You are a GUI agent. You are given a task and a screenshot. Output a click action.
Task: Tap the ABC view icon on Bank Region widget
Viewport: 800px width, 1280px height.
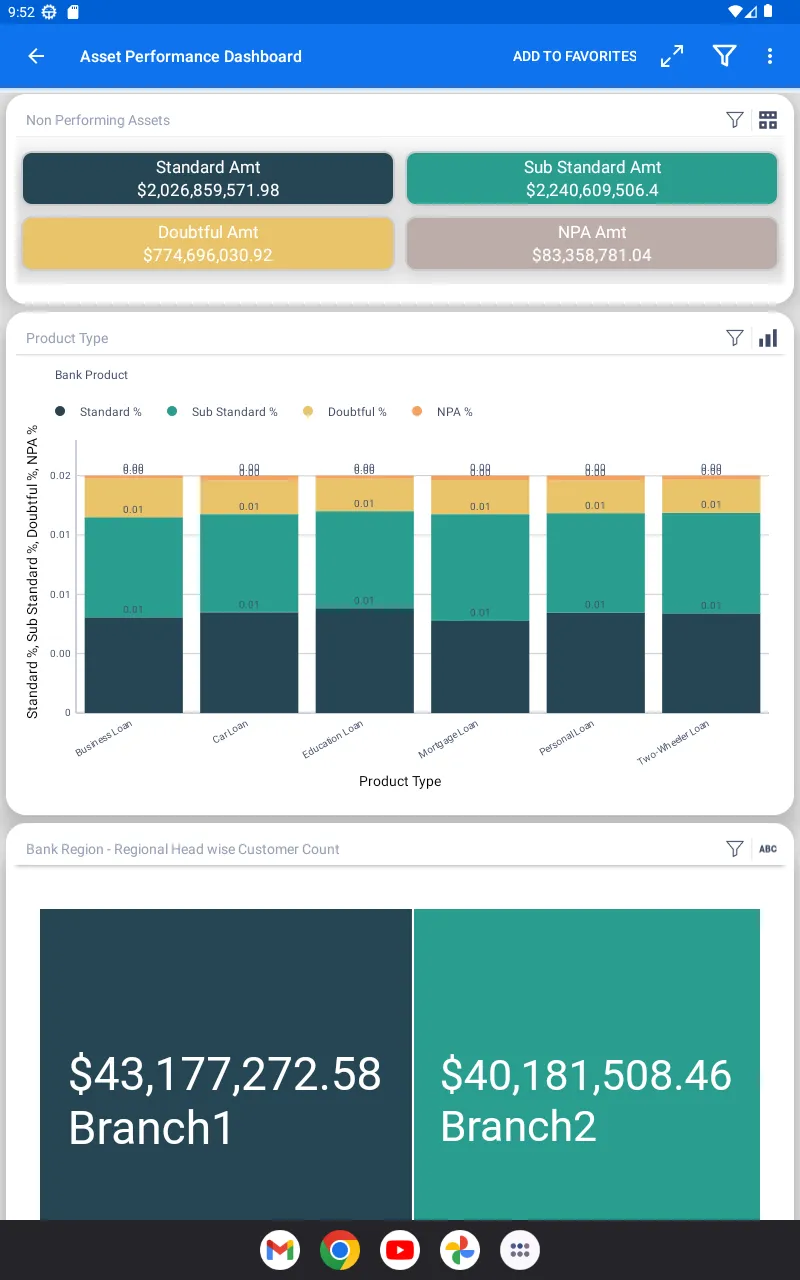click(768, 849)
